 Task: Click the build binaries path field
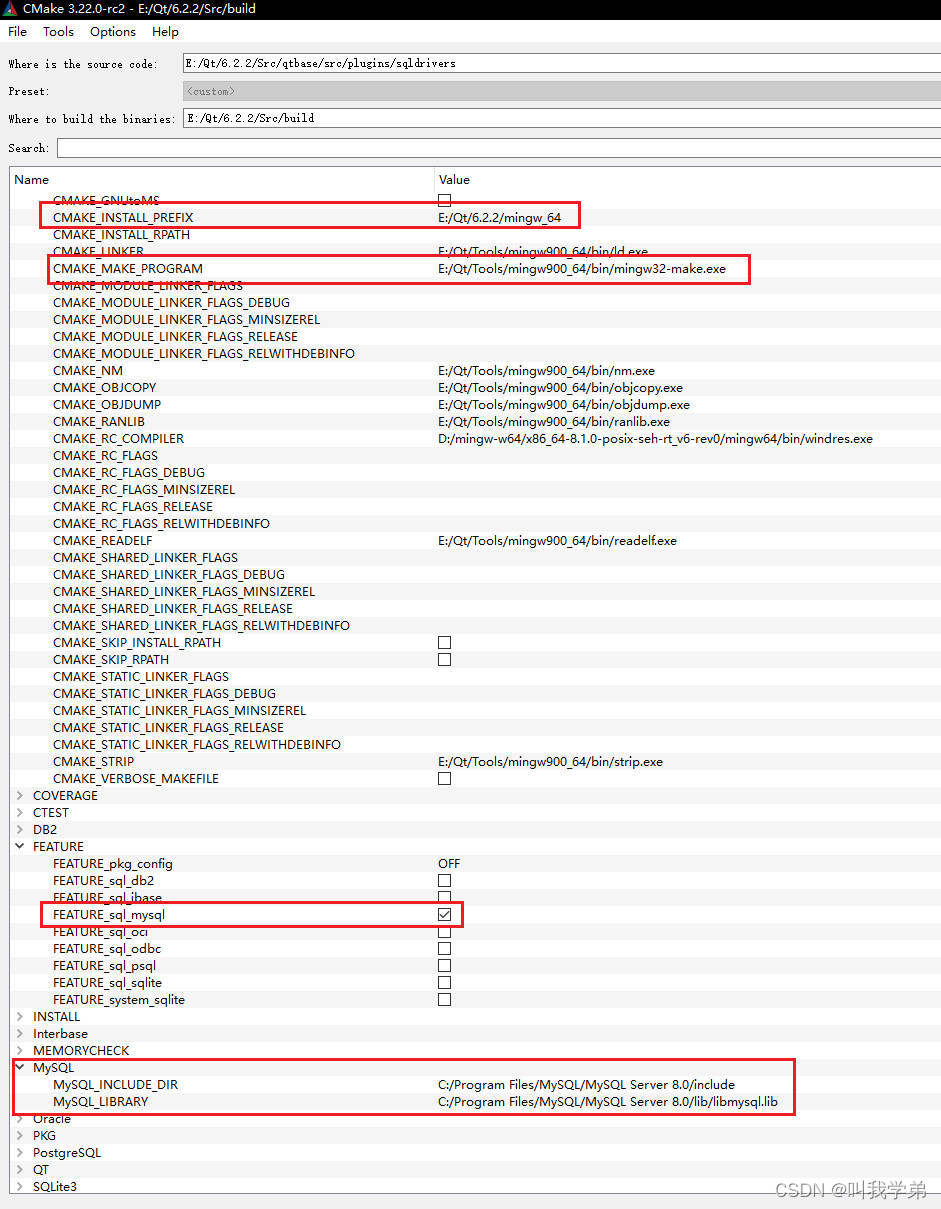click(x=562, y=118)
